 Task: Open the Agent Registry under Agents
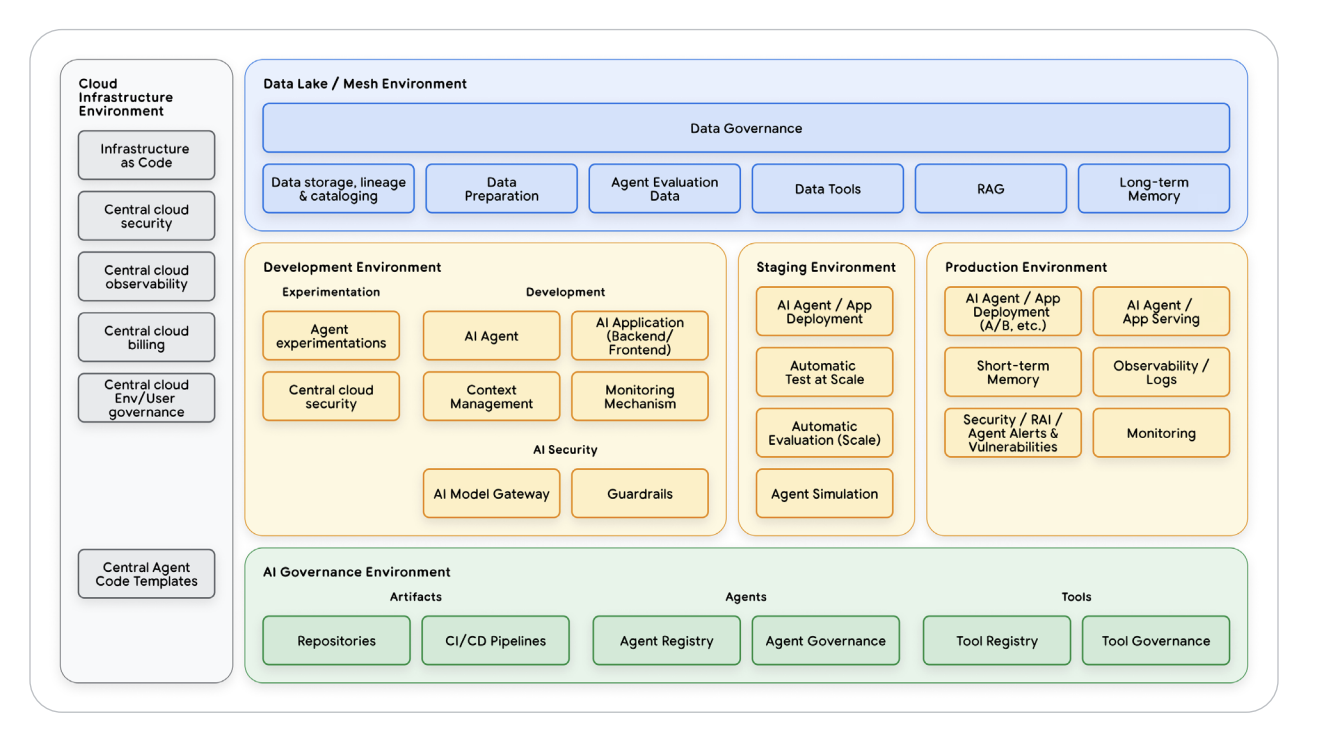coord(666,640)
